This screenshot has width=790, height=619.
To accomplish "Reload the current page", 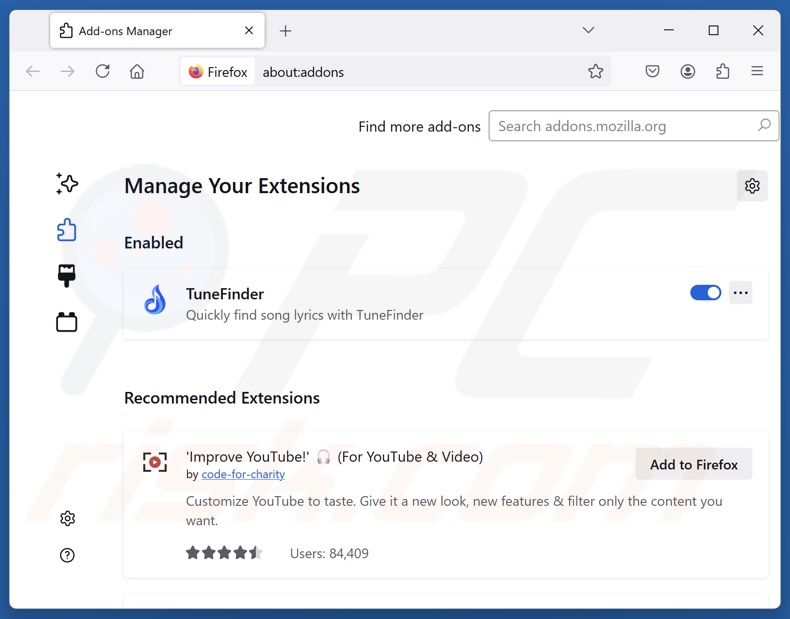I will (x=102, y=71).
